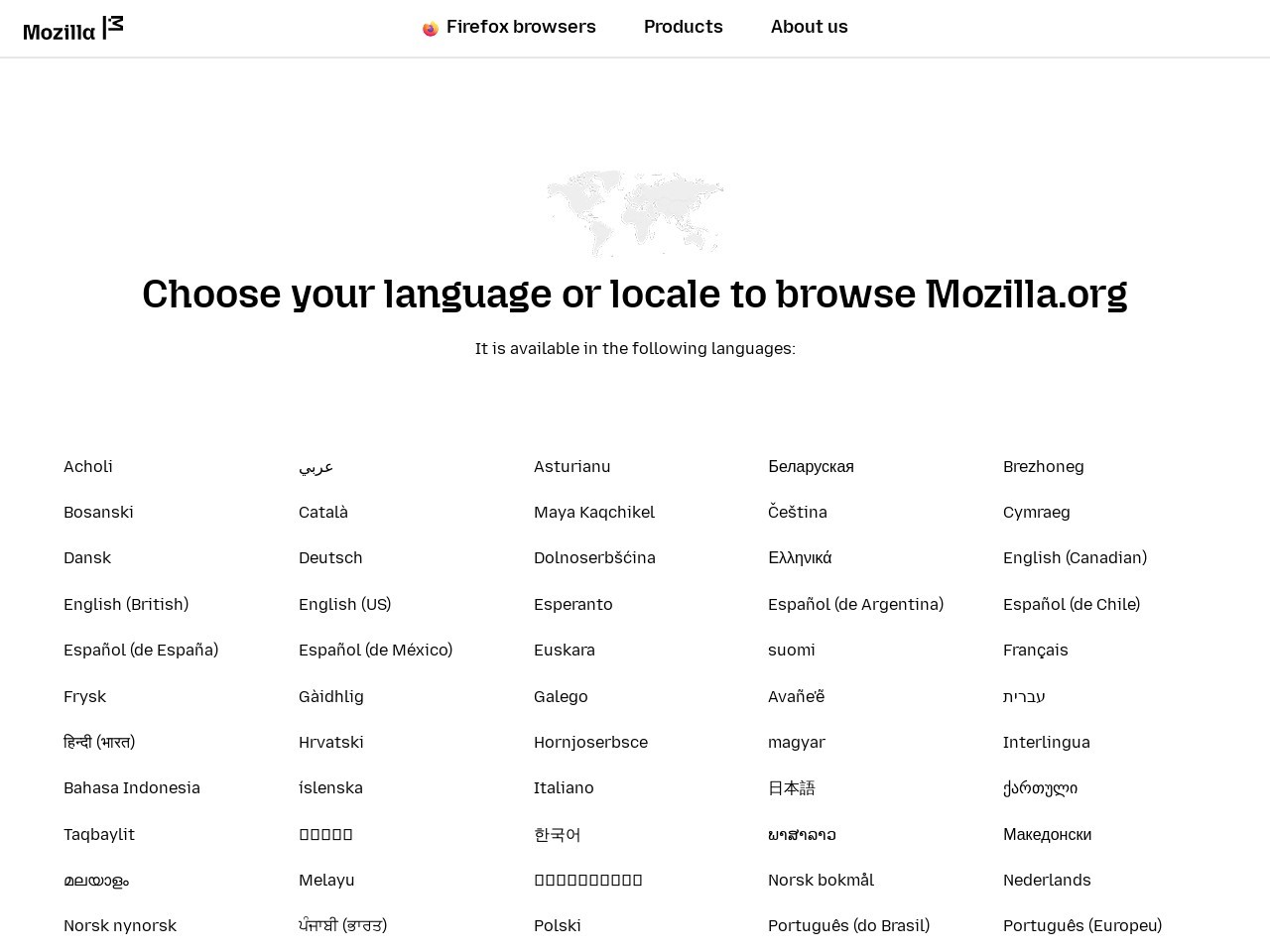Viewport: 1270px width, 952px height.
Task: Choose Euskara language
Action: point(565,650)
